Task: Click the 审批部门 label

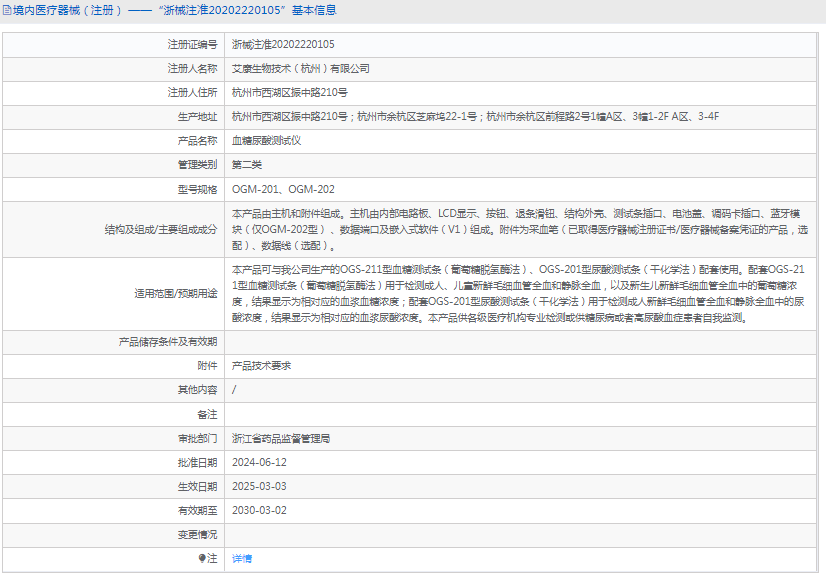Action: (197, 438)
